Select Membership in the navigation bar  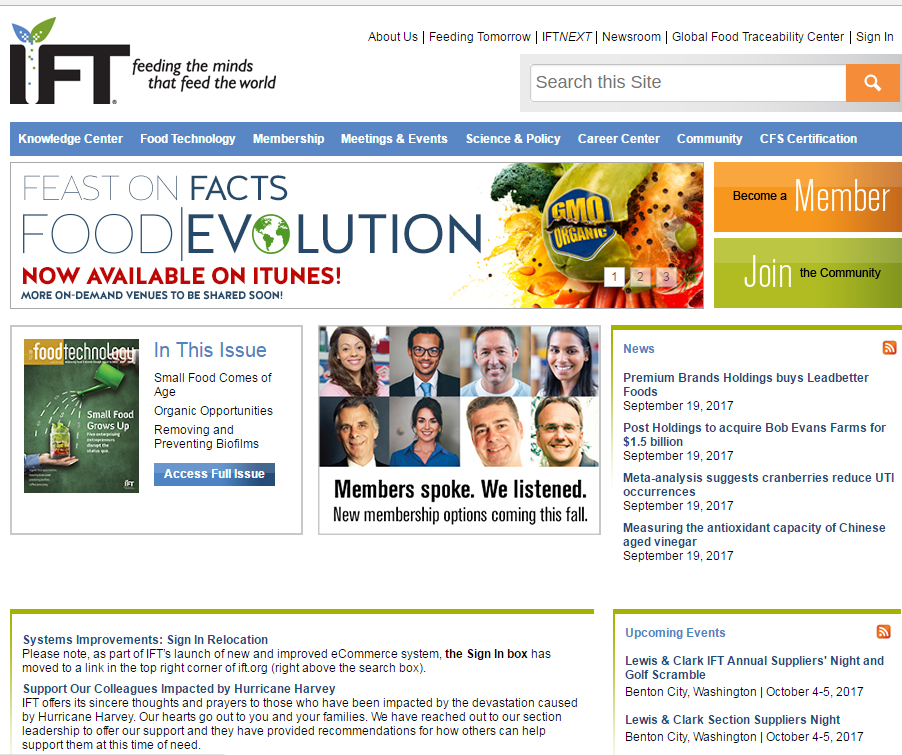pos(288,139)
